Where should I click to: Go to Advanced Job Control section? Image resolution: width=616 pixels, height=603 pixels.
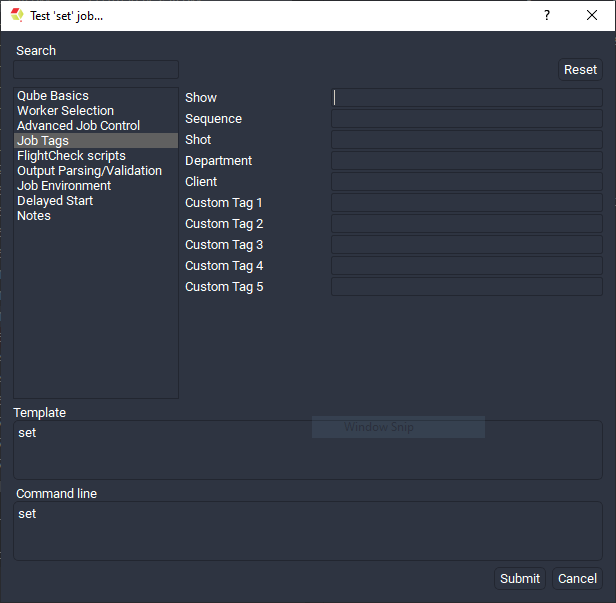(78, 126)
